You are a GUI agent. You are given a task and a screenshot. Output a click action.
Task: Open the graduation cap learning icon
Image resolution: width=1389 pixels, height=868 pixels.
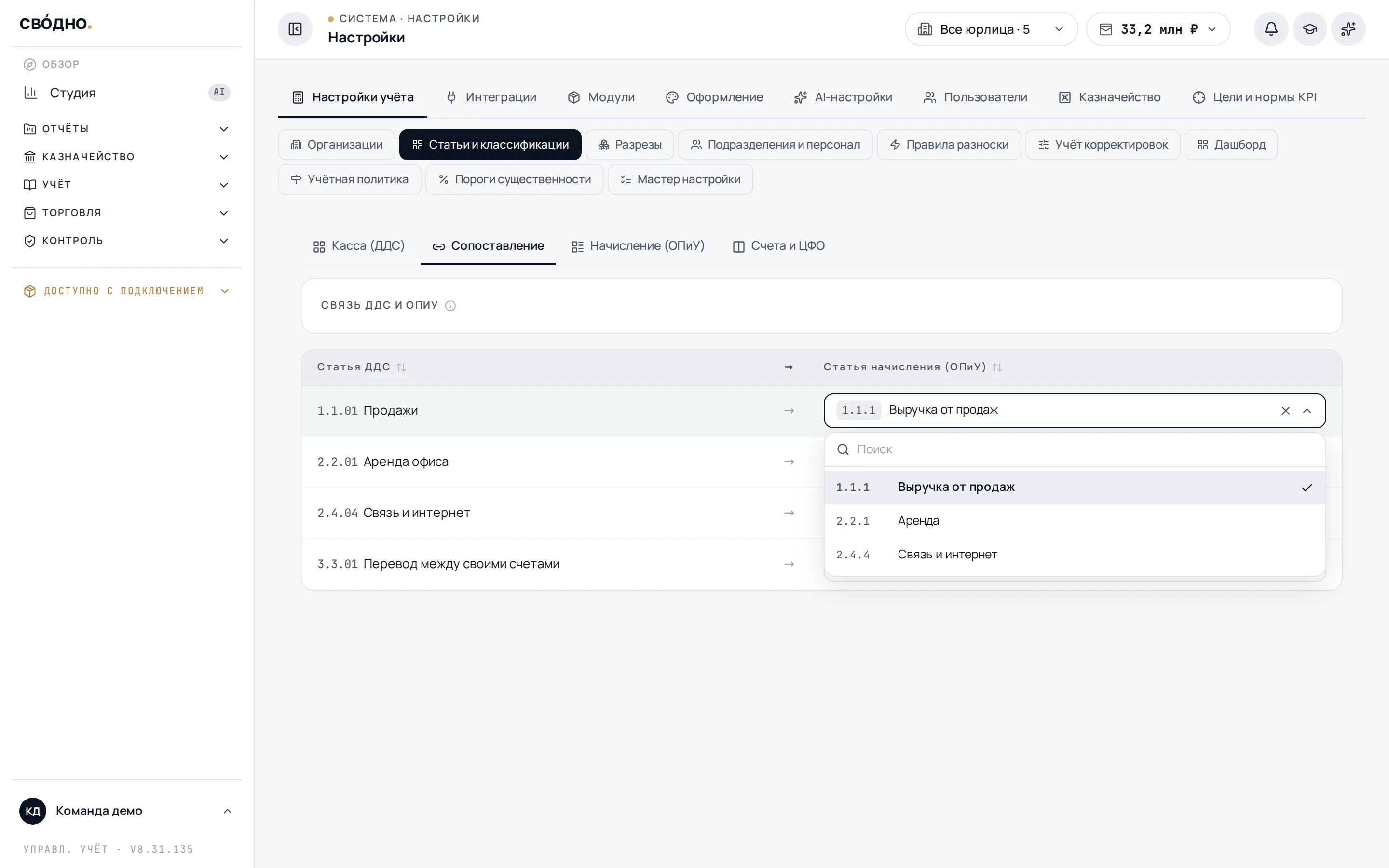point(1309,29)
